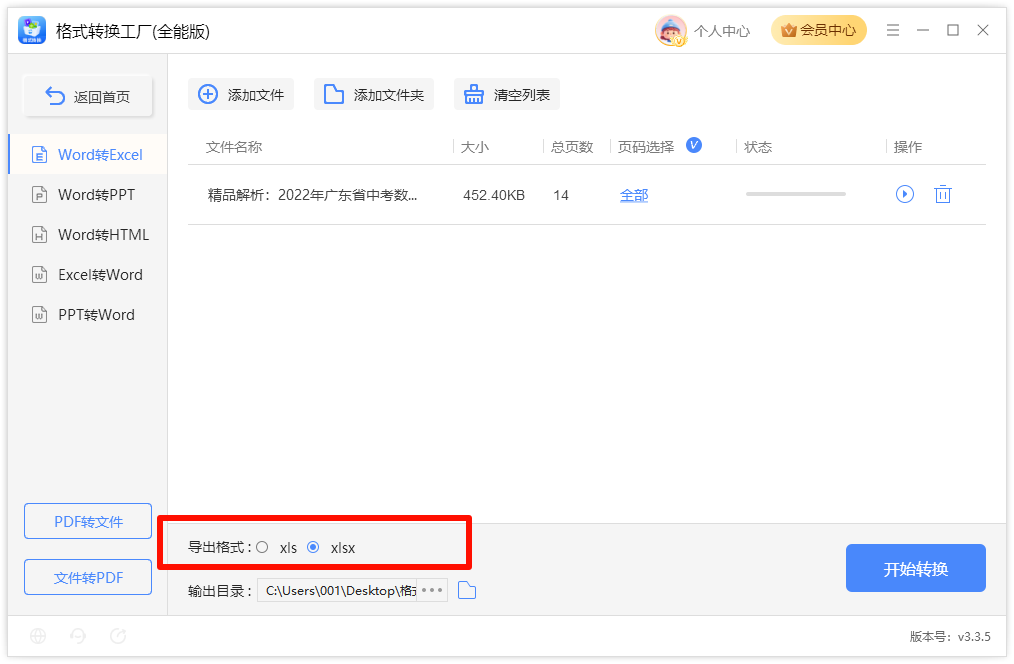Click the 状态 column header

(x=758, y=147)
